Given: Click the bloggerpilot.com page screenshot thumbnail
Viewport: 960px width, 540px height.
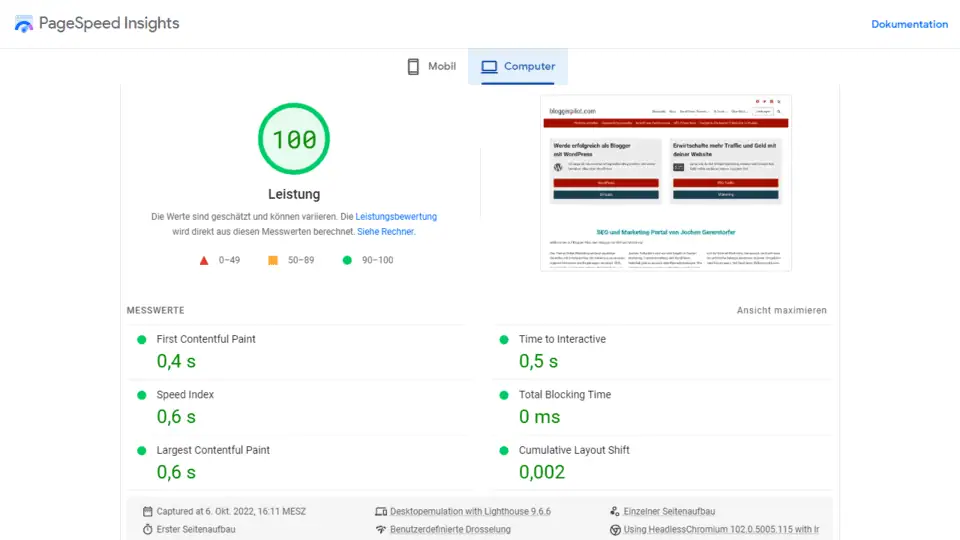Looking at the screenshot, I should (x=666, y=182).
